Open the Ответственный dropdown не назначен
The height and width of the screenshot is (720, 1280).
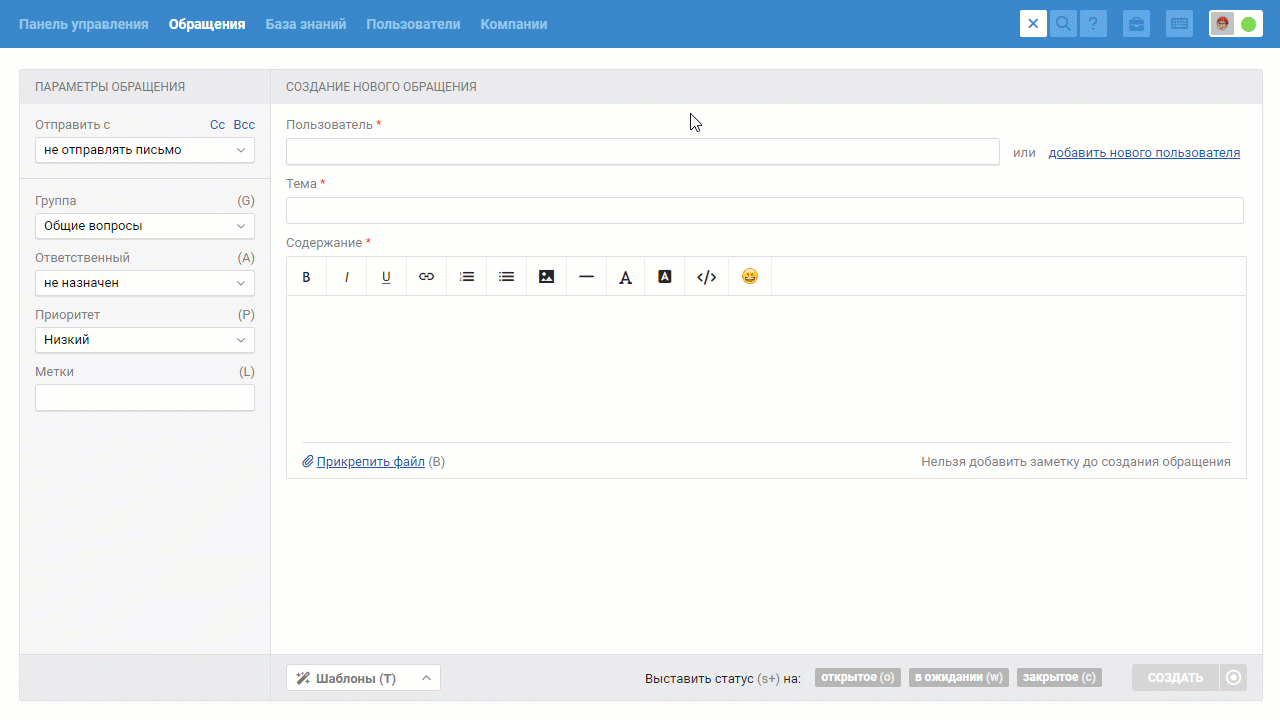(145, 283)
